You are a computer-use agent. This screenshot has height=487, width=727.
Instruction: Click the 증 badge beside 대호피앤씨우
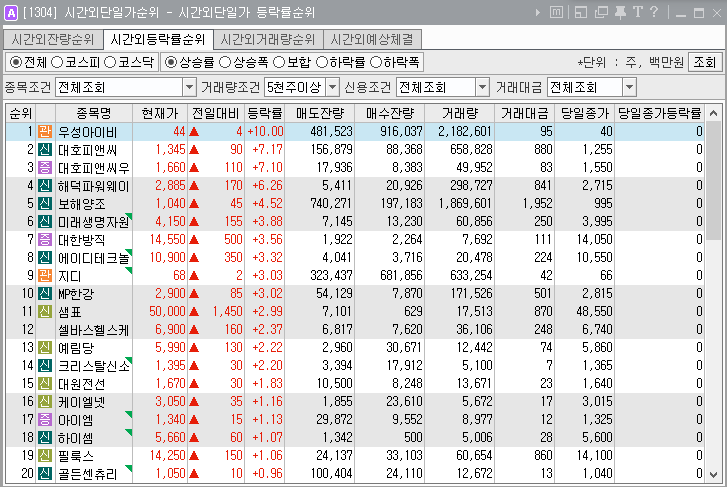tap(45, 167)
